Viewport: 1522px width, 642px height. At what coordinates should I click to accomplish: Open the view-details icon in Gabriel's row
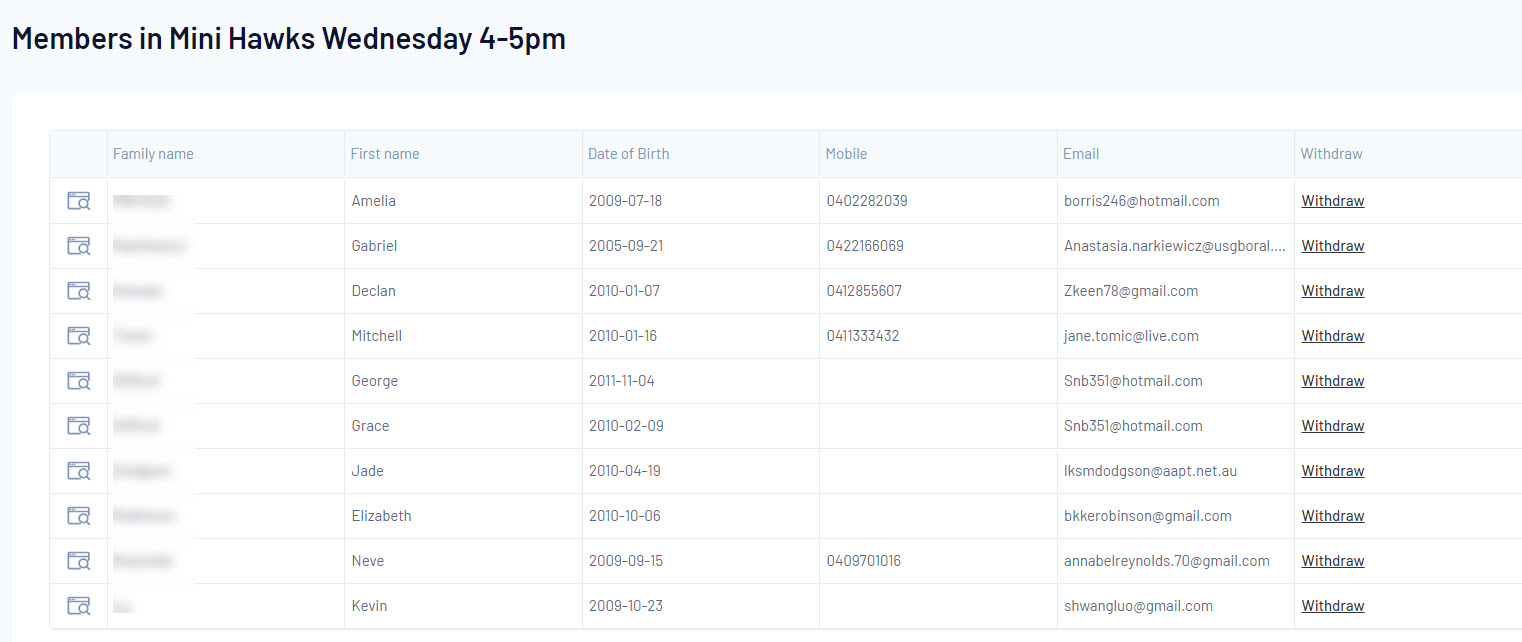pos(79,246)
